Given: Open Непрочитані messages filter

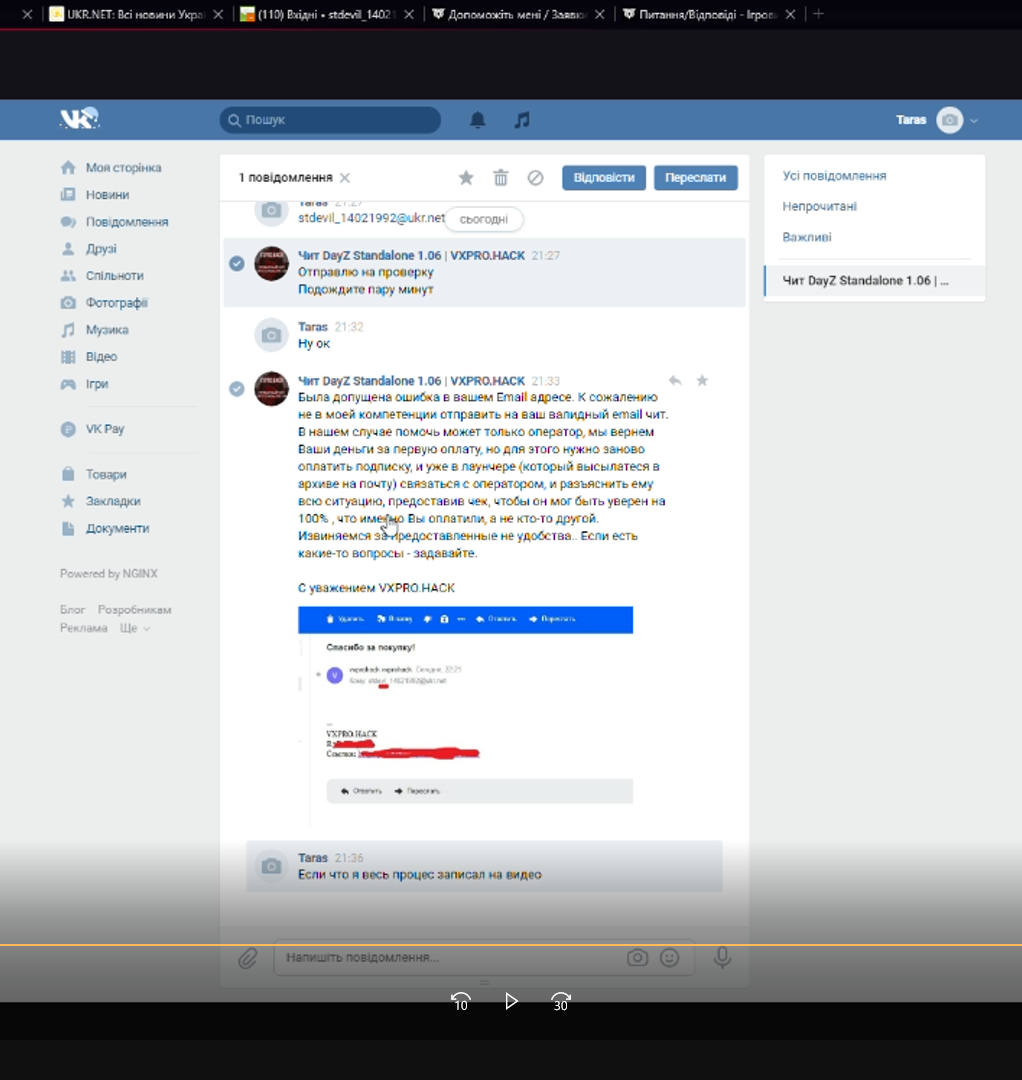Looking at the screenshot, I should [819, 206].
